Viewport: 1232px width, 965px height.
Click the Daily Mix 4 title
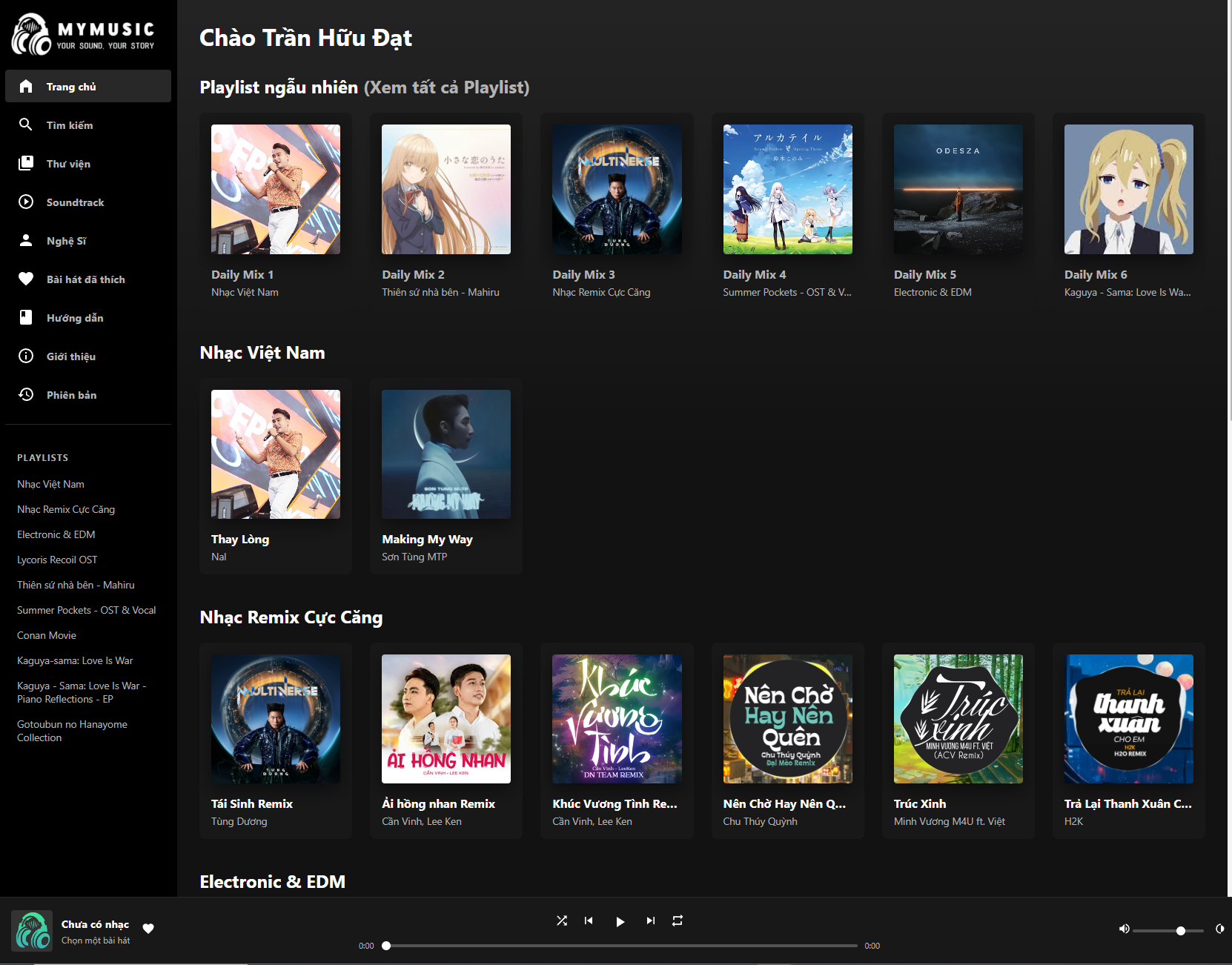[755, 274]
